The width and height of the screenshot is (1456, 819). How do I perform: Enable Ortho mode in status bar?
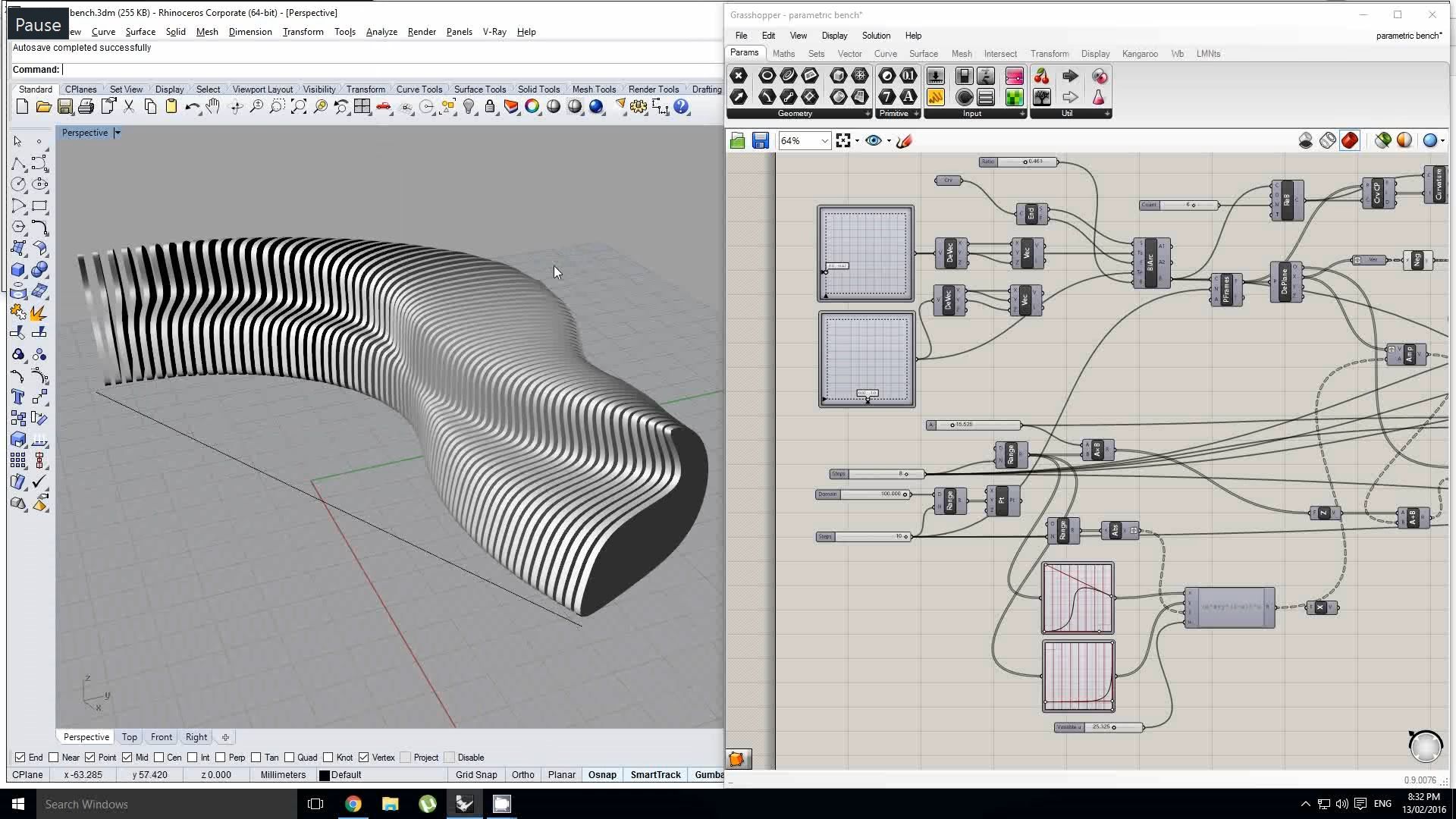click(522, 775)
